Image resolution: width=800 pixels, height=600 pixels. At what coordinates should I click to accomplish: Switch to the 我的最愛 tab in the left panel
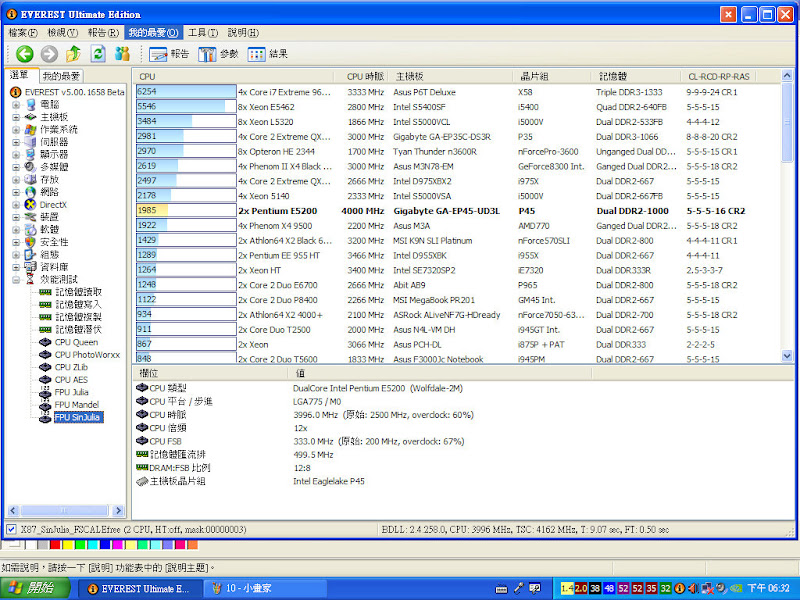click(x=62, y=76)
